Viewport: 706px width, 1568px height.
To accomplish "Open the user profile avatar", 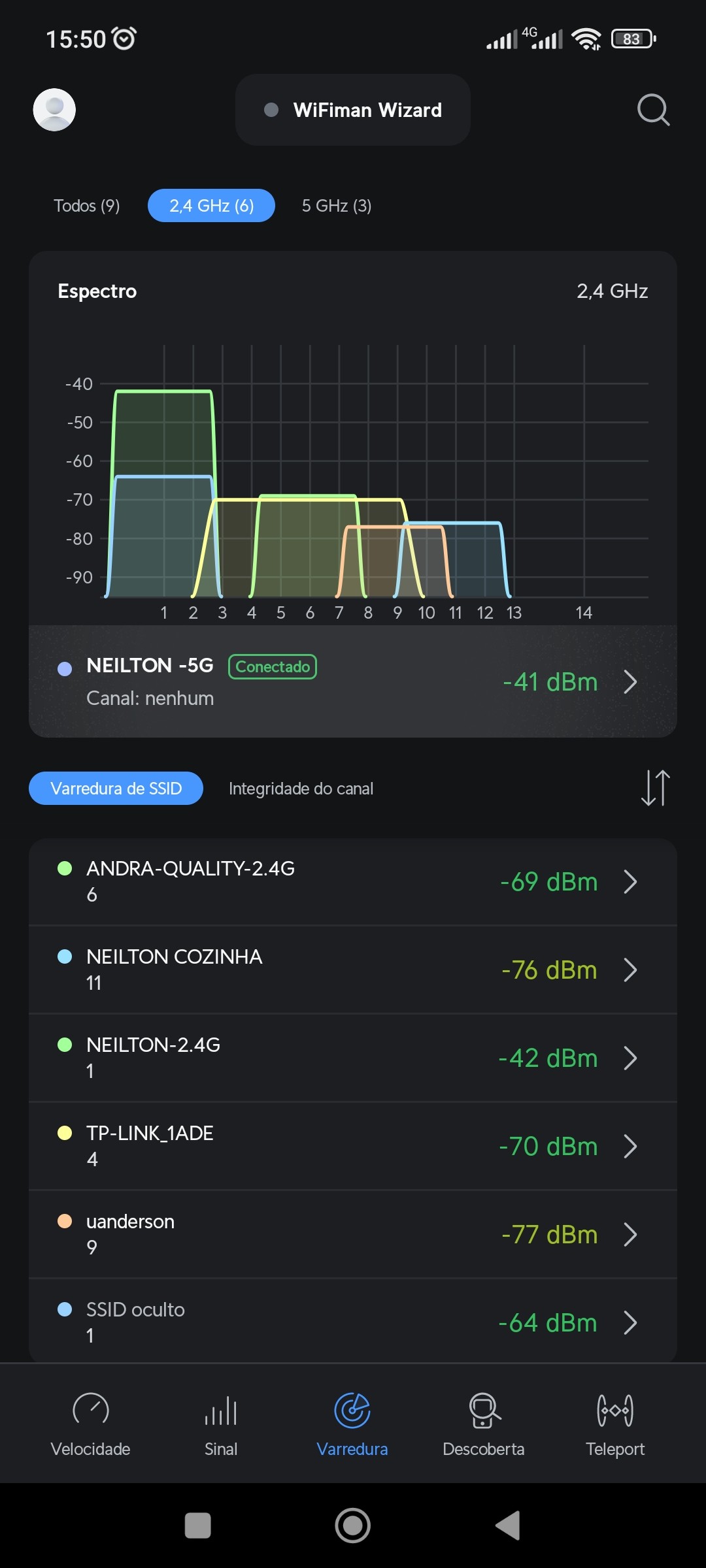I will [54, 110].
